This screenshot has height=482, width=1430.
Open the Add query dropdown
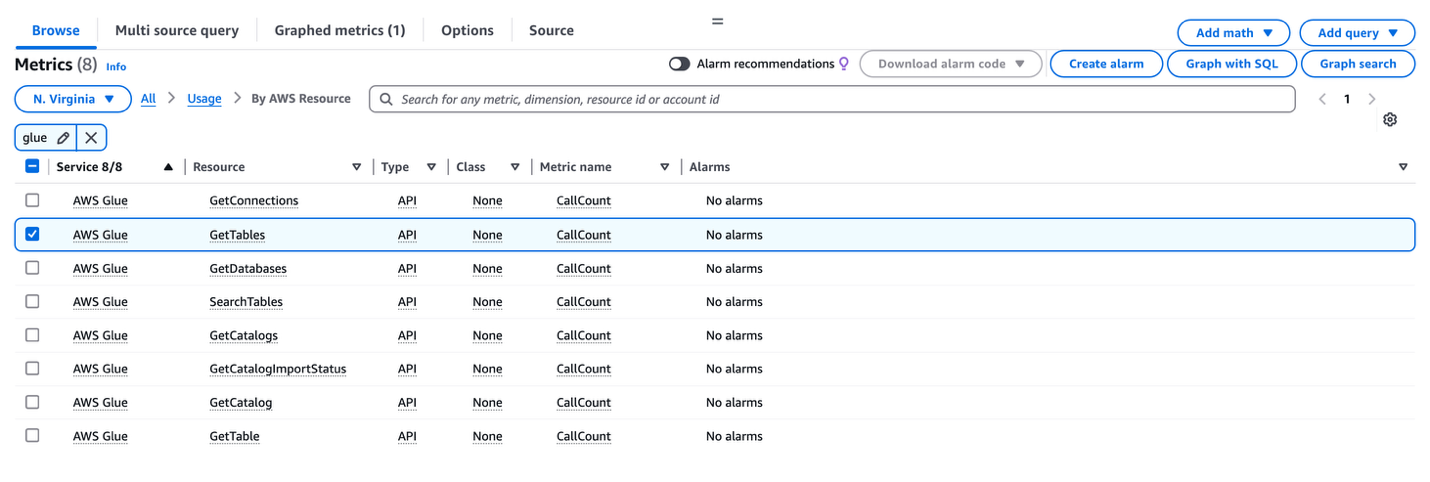(x=1357, y=33)
